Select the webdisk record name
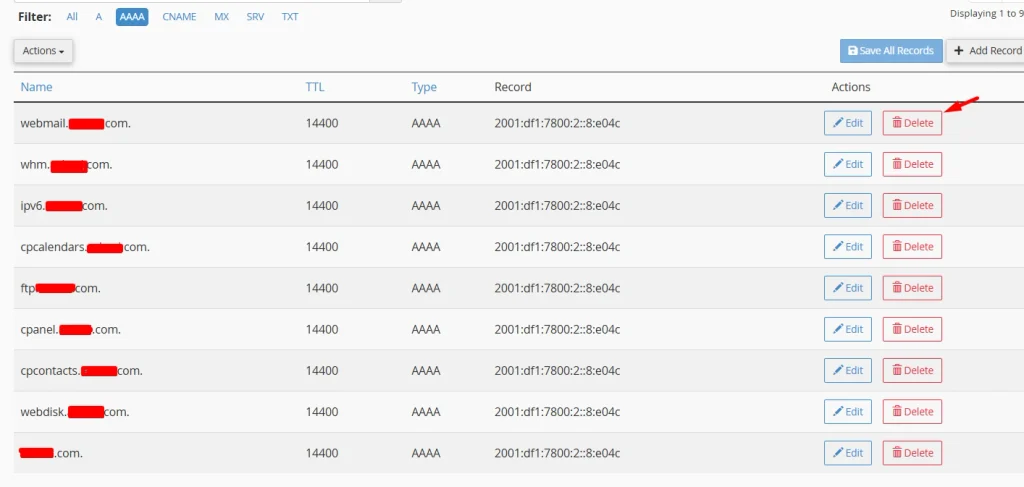1024x487 pixels. tap(74, 412)
